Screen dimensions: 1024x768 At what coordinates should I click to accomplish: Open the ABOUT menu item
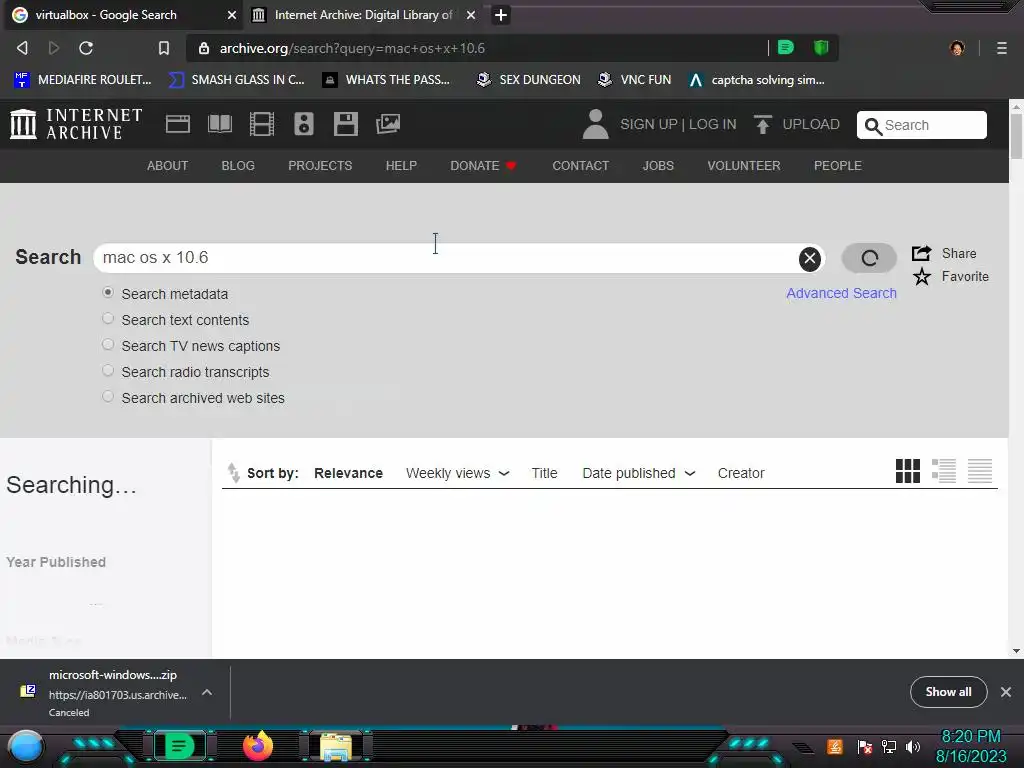click(x=167, y=166)
